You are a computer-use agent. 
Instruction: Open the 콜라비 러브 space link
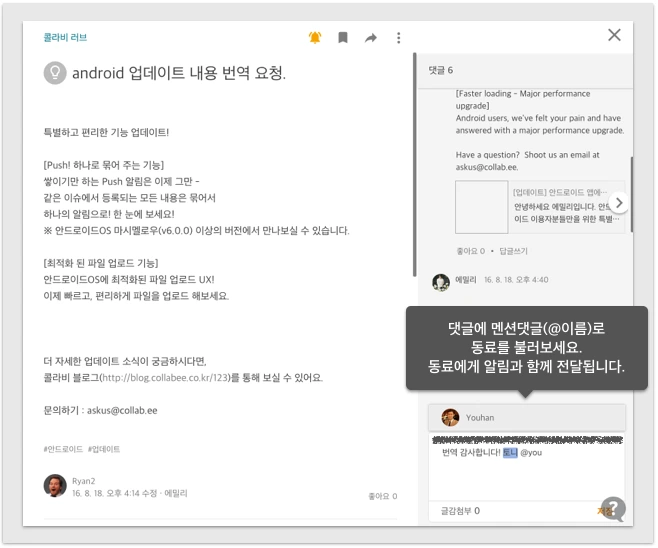click(65, 37)
